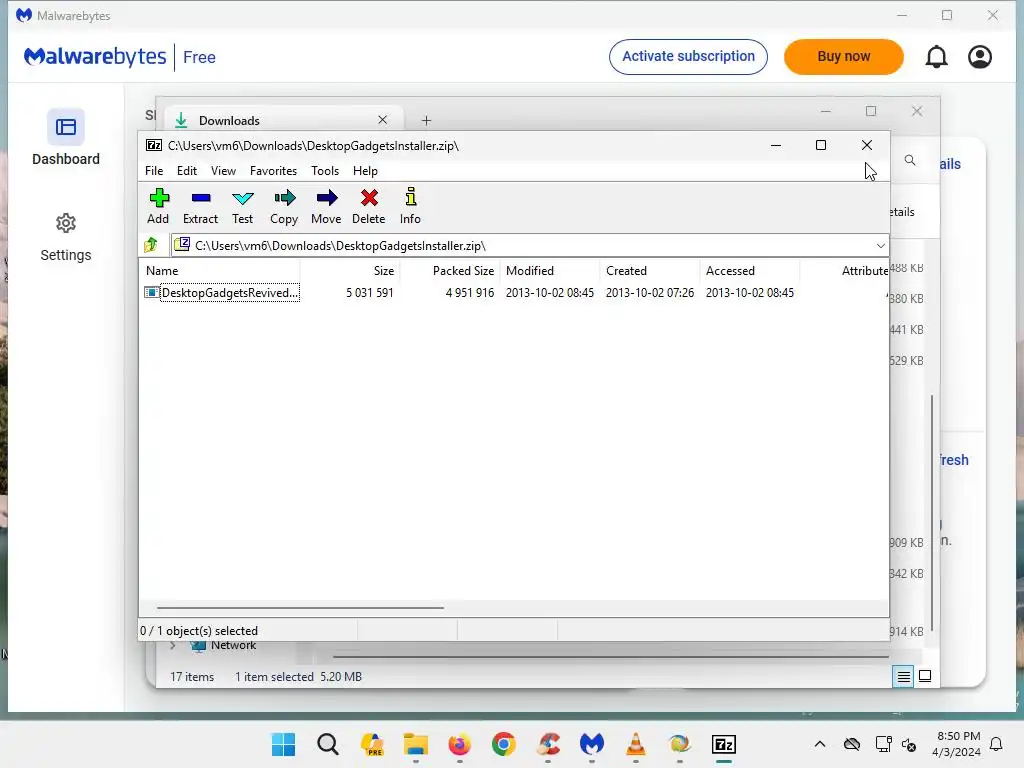
Task: Open the Tools menu
Action: coord(325,170)
